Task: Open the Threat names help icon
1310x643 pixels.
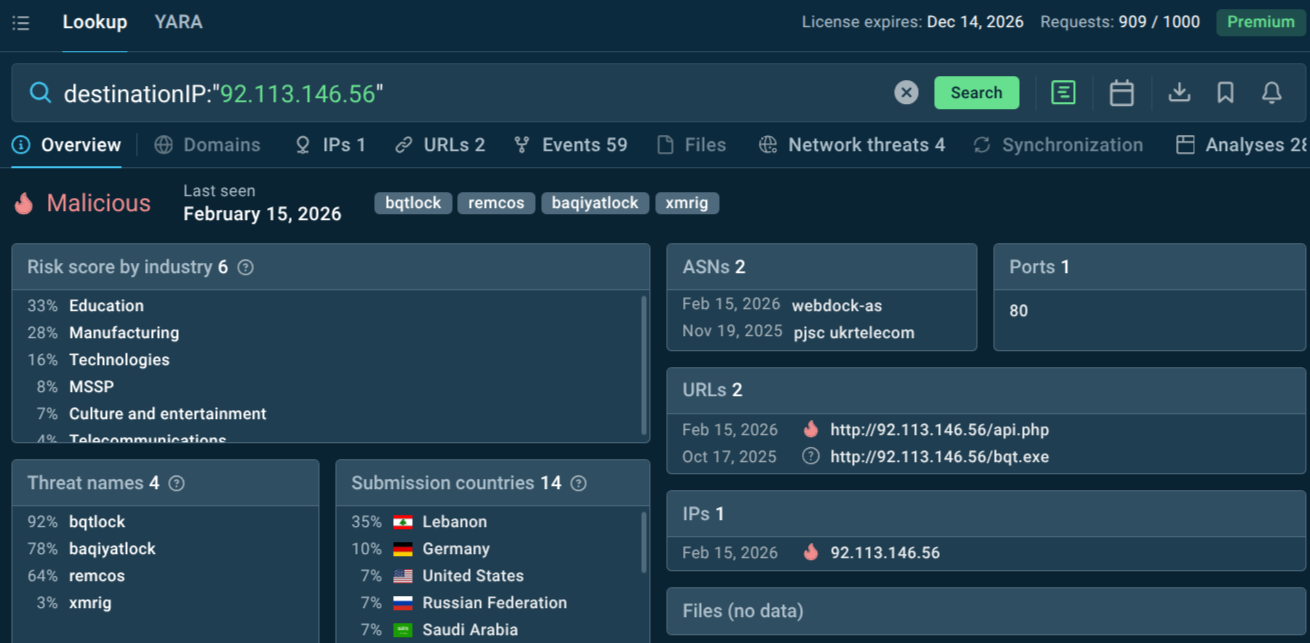Action: (176, 483)
